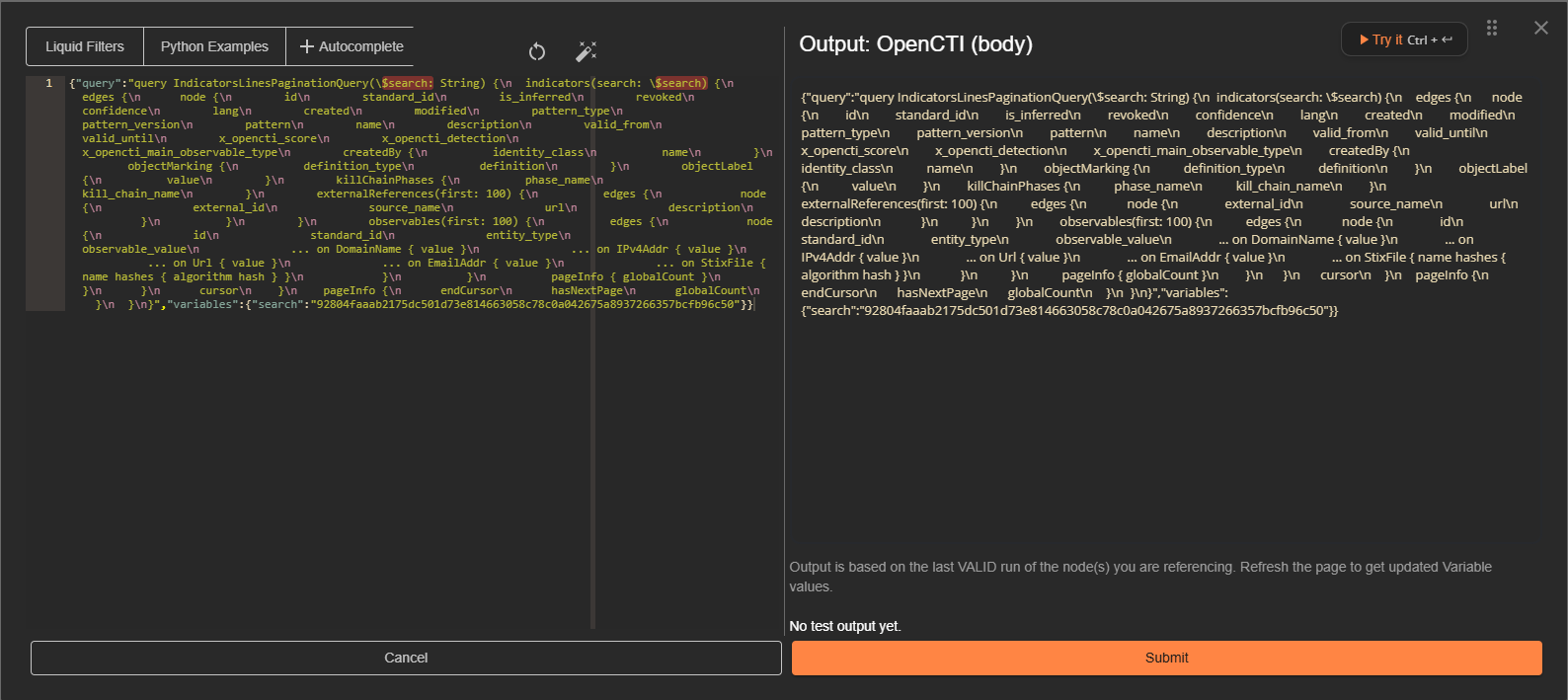Open the Liquid Filters tab
The height and width of the screenshot is (700, 1568).
click(85, 46)
